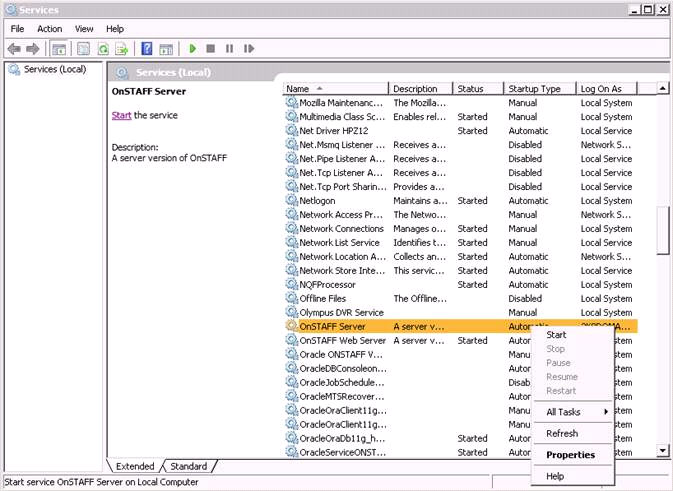The image size is (673, 491).
Task: Click the gear icon beside OracleMTSRecover
Action: [x=292, y=396]
